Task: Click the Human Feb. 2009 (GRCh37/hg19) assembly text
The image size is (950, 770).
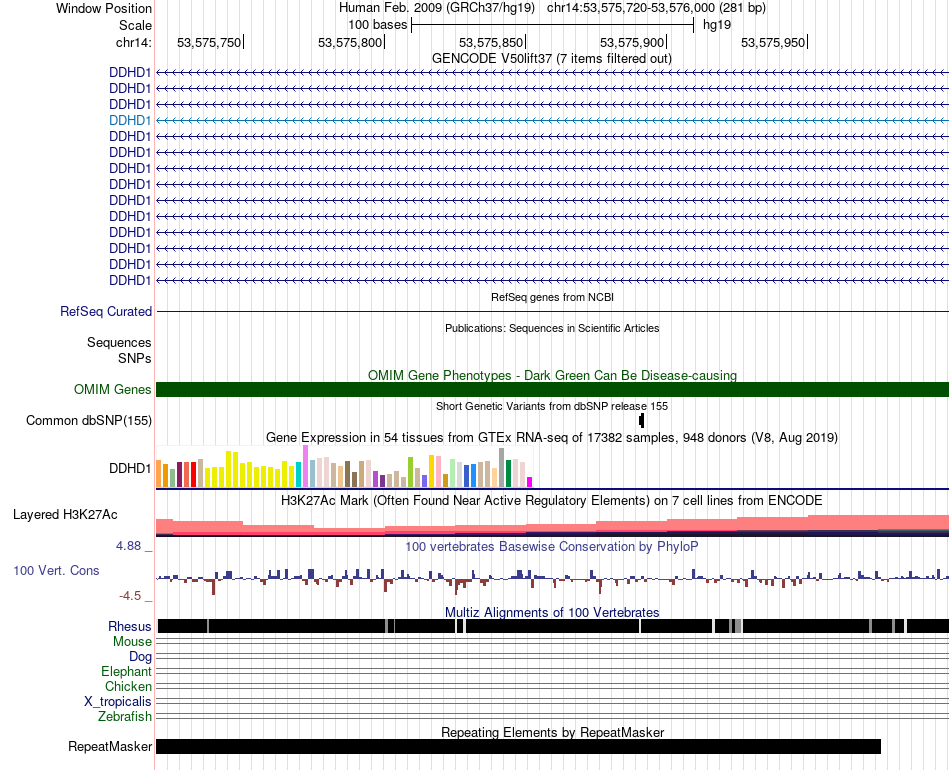Action: pos(437,8)
